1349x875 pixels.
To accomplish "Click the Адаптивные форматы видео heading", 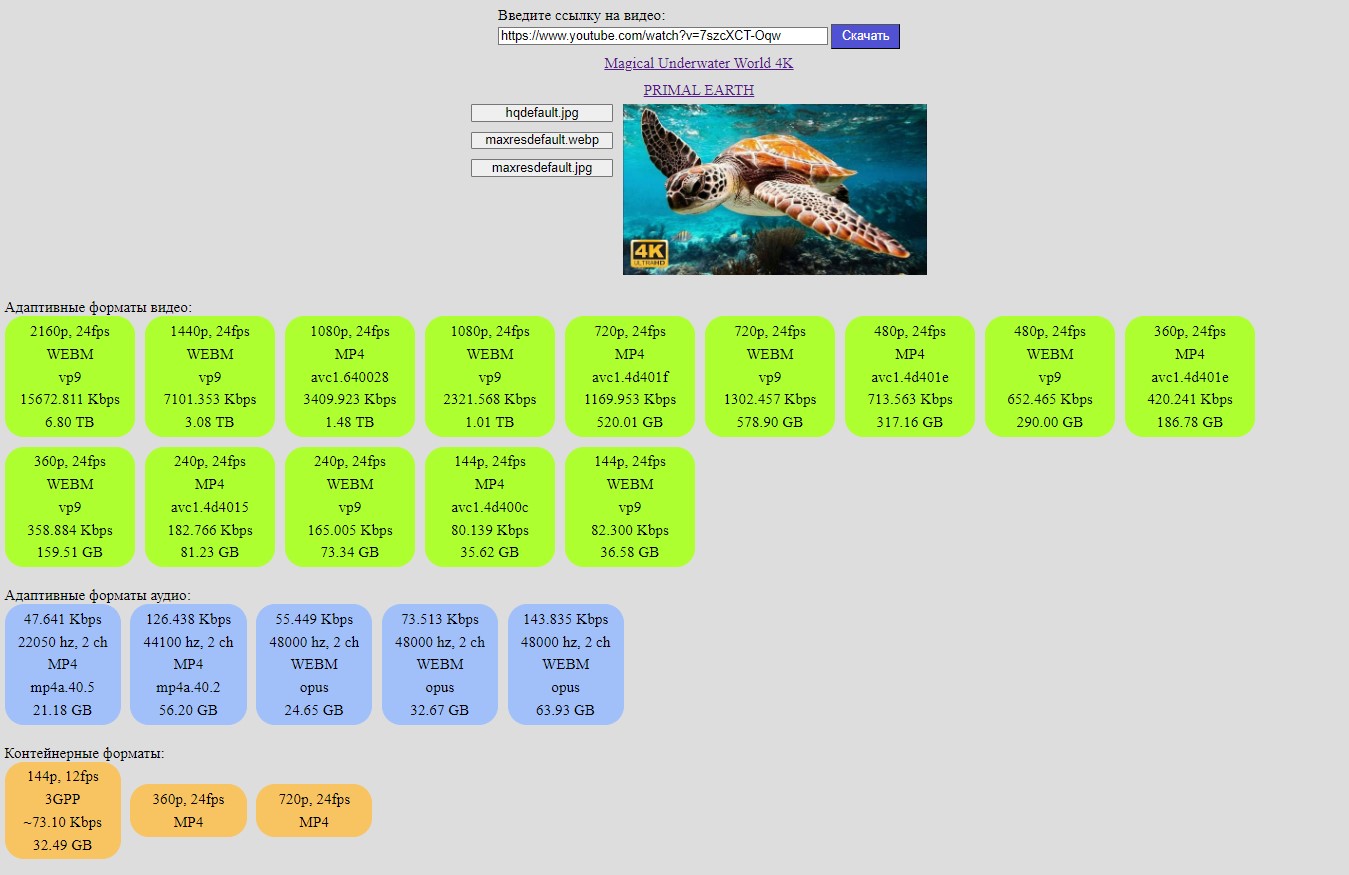I will [x=98, y=308].
